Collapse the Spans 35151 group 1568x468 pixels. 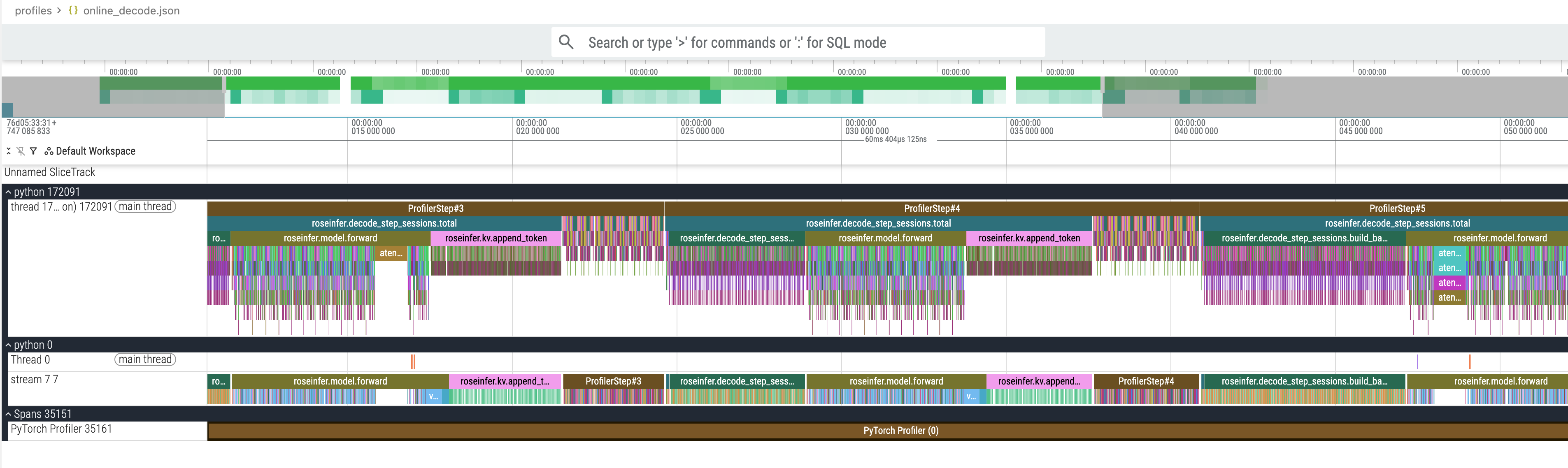point(9,415)
